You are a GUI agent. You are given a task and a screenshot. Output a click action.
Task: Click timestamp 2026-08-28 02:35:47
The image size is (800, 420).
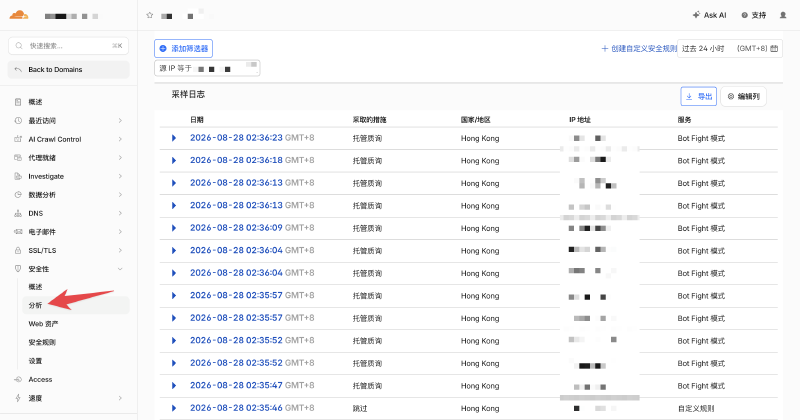pos(236,385)
